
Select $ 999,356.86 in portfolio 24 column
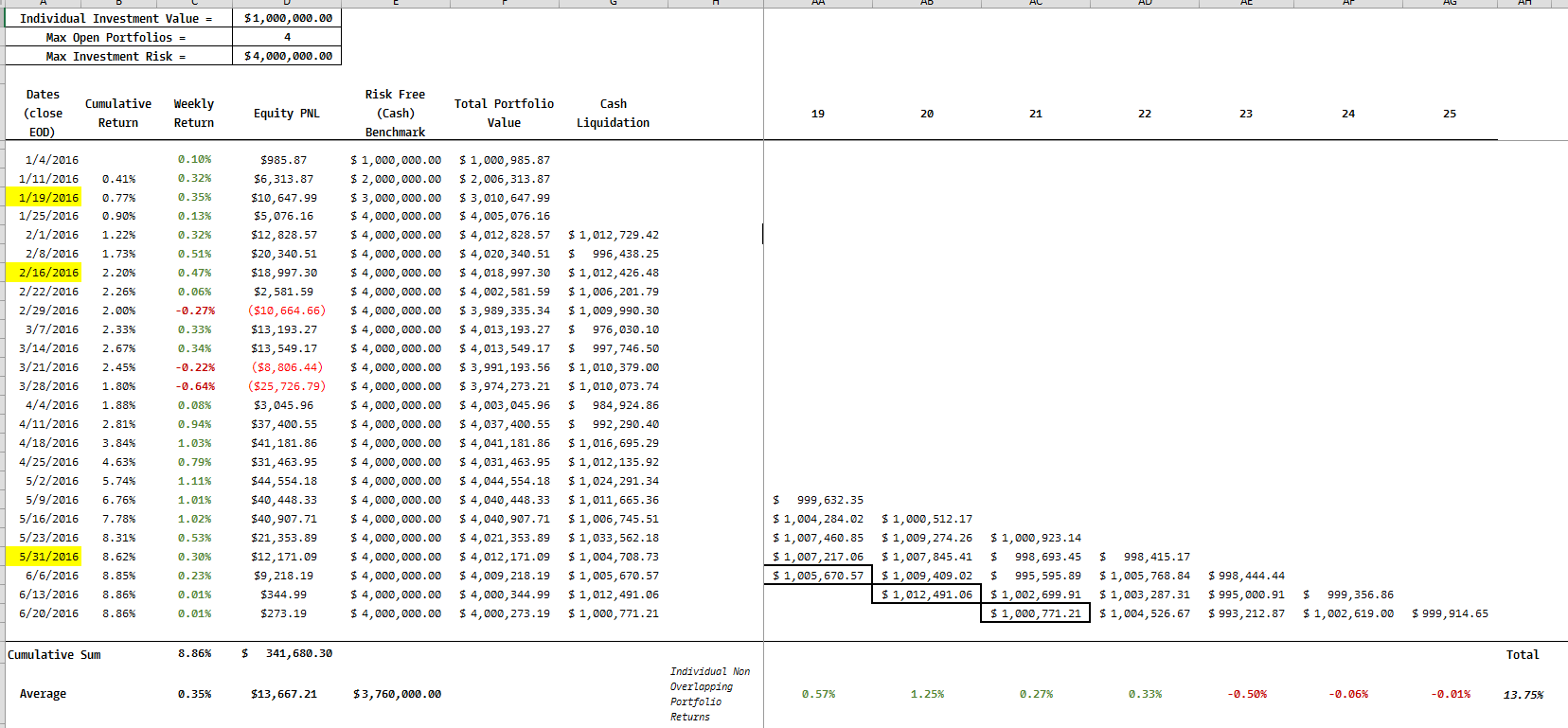pyautogui.click(x=1348, y=595)
